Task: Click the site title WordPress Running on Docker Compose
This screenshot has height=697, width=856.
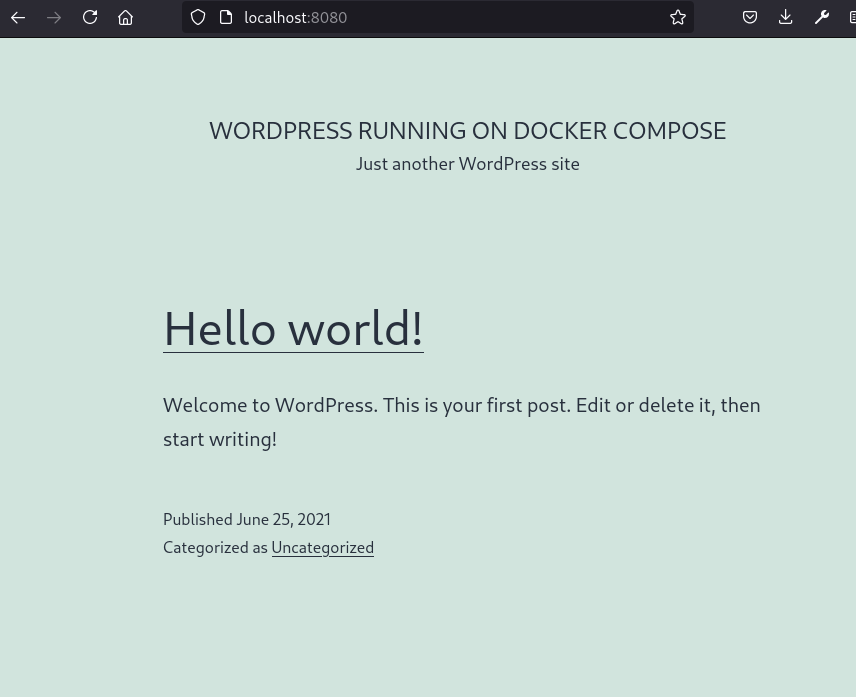Action: pos(468,131)
